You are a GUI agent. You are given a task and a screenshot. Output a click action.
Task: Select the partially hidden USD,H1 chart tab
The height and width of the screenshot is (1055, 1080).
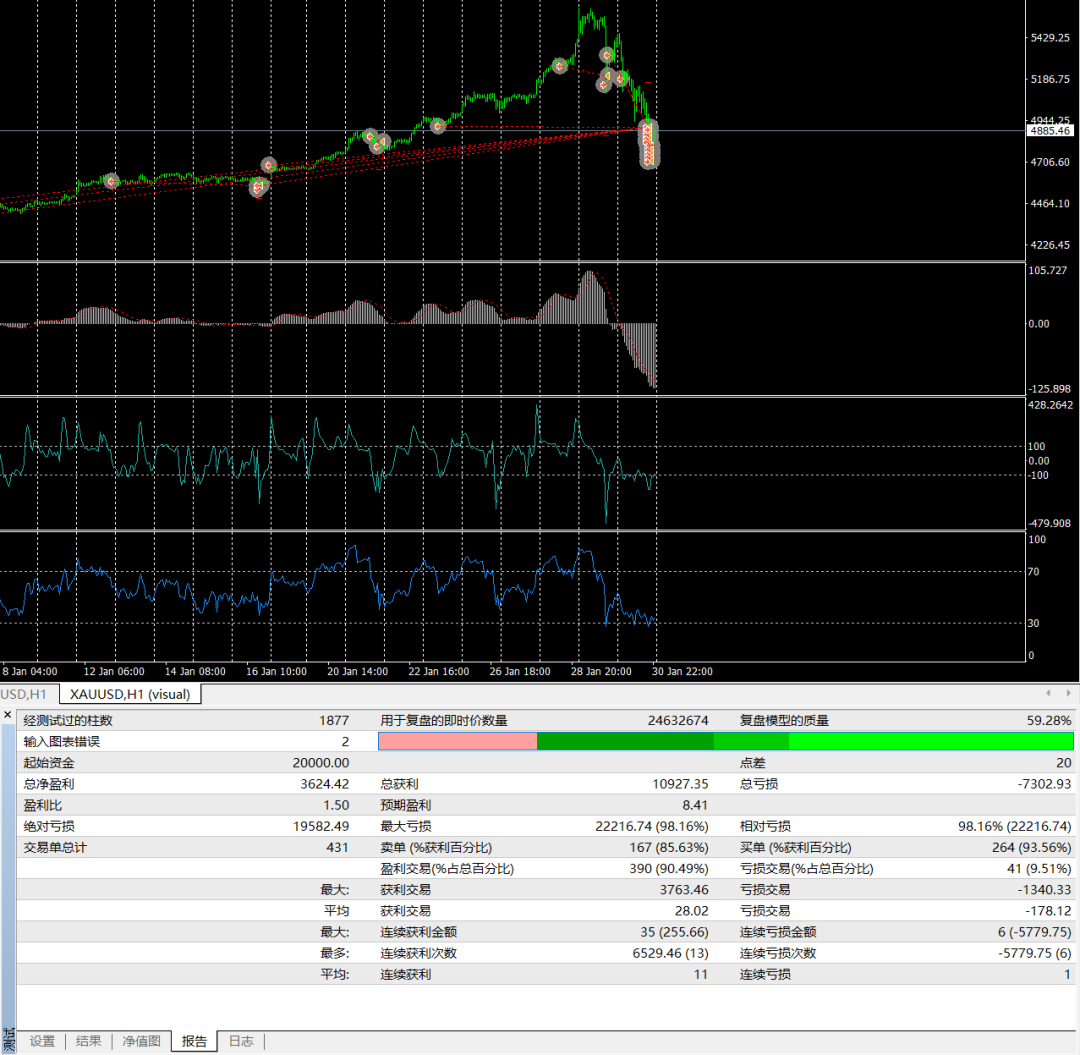24,693
